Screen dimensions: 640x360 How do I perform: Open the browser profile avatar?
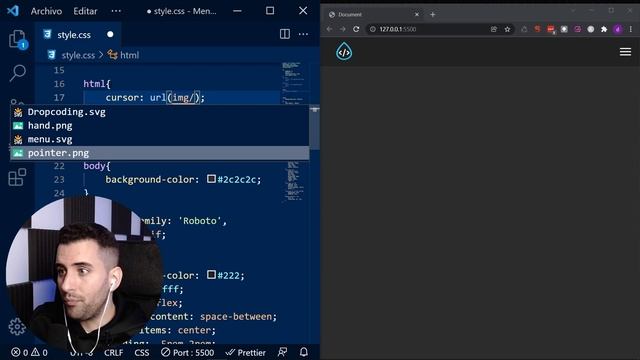tap(618, 29)
